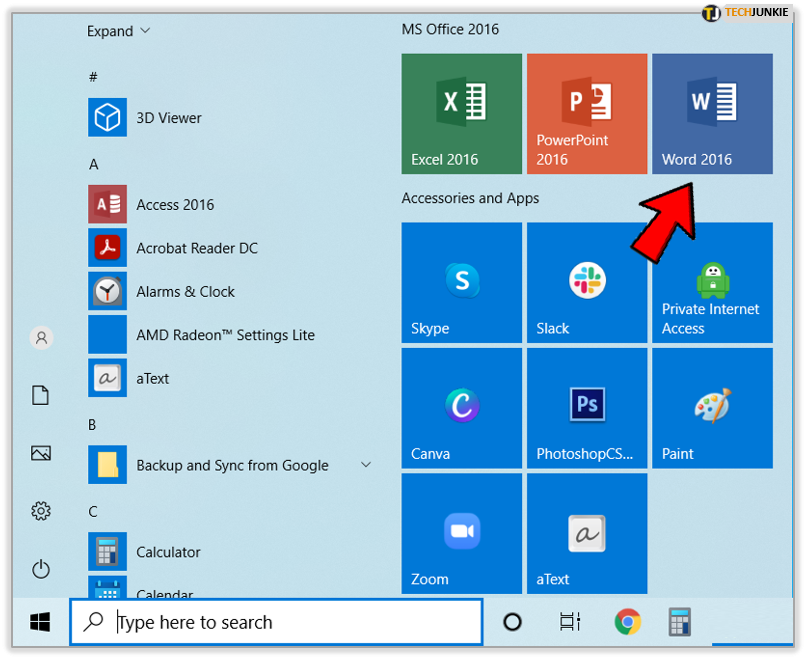Click the 'A' letter group header
Screen dimensions: 806x659
click(x=94, y=164)
